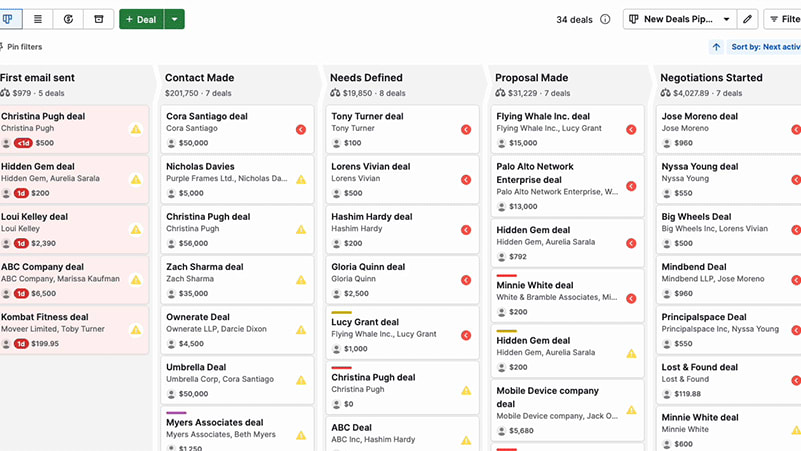Toggle sort direction arrow
The height and width of the screenshot is (451, 801).
tap(716, 47)
